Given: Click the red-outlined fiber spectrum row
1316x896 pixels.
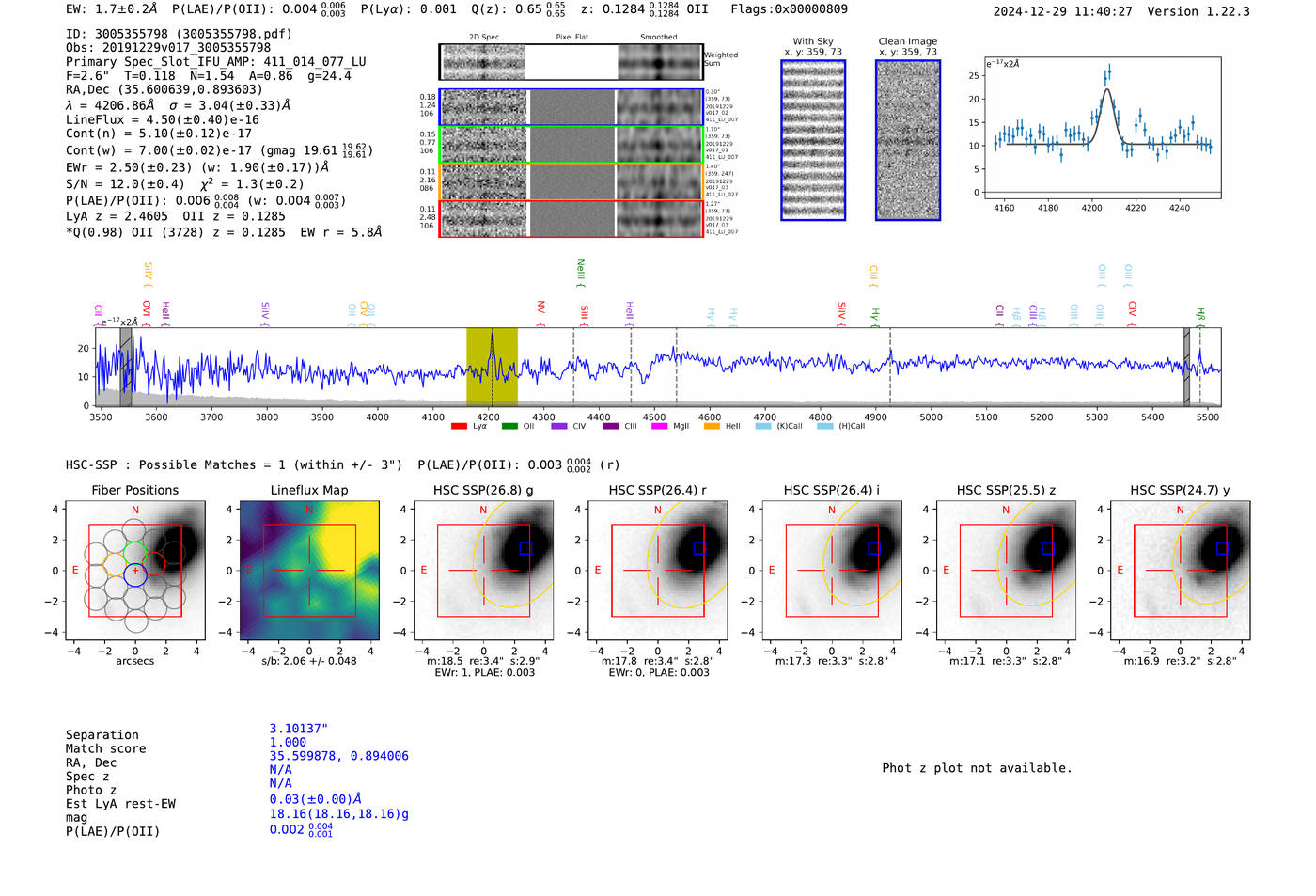Looking at the screenshot, I should point(572,218).
